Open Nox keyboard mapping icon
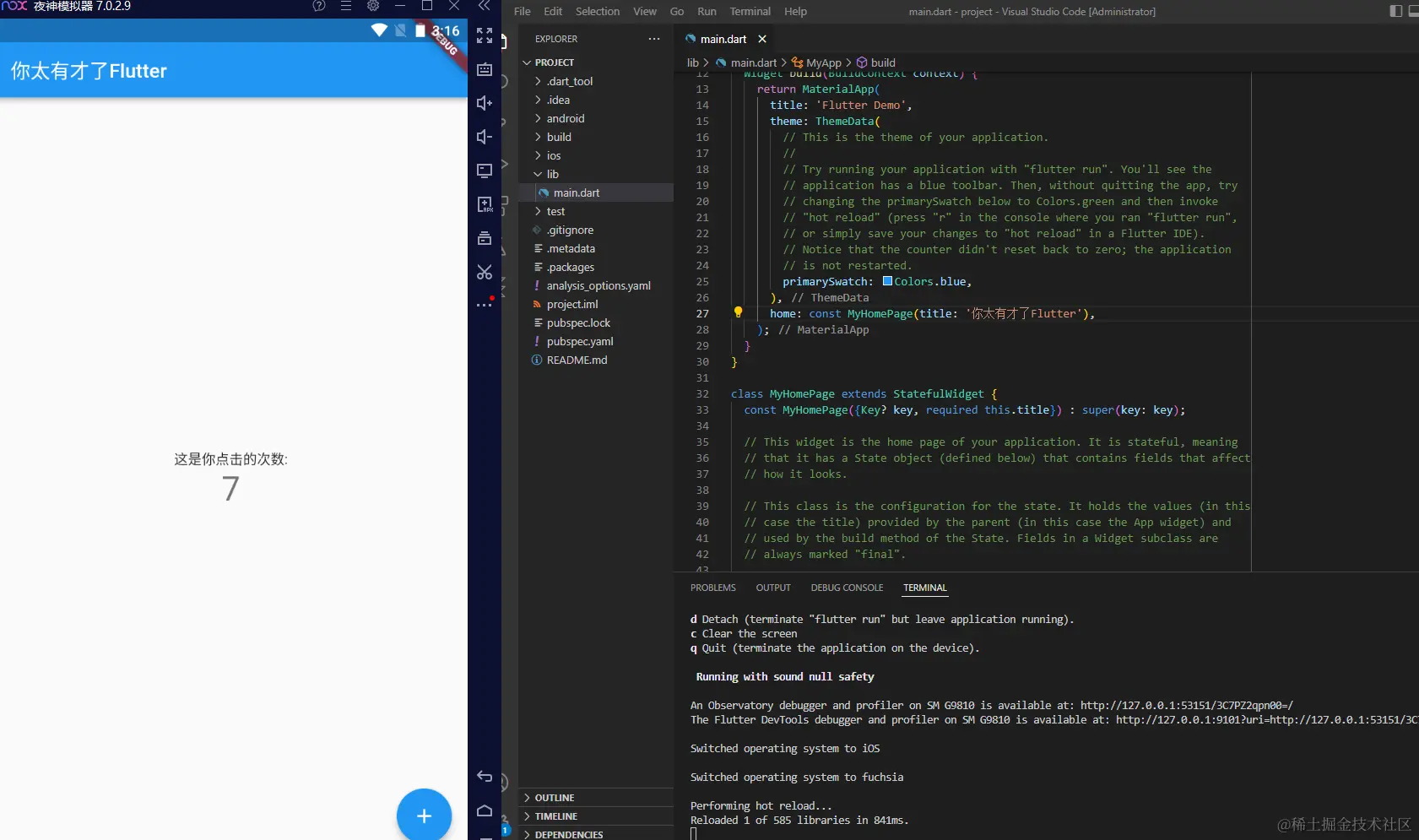This screenshot has height=840, width=1419. click(x=485, y=69)
